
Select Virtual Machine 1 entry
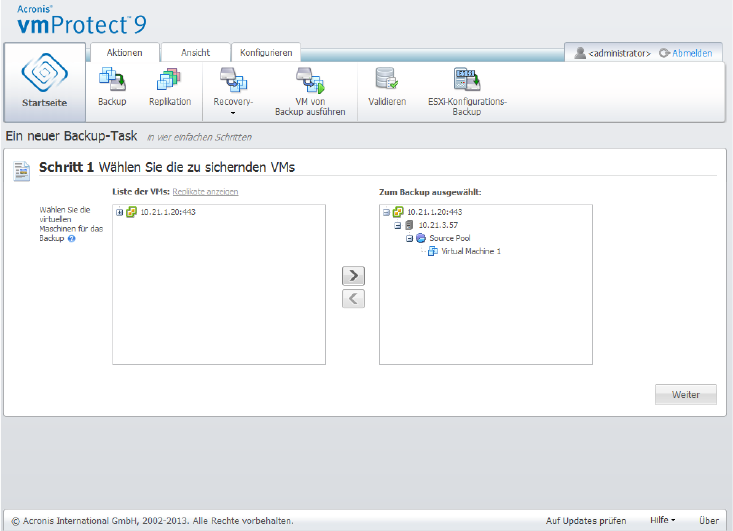point(471,251)
